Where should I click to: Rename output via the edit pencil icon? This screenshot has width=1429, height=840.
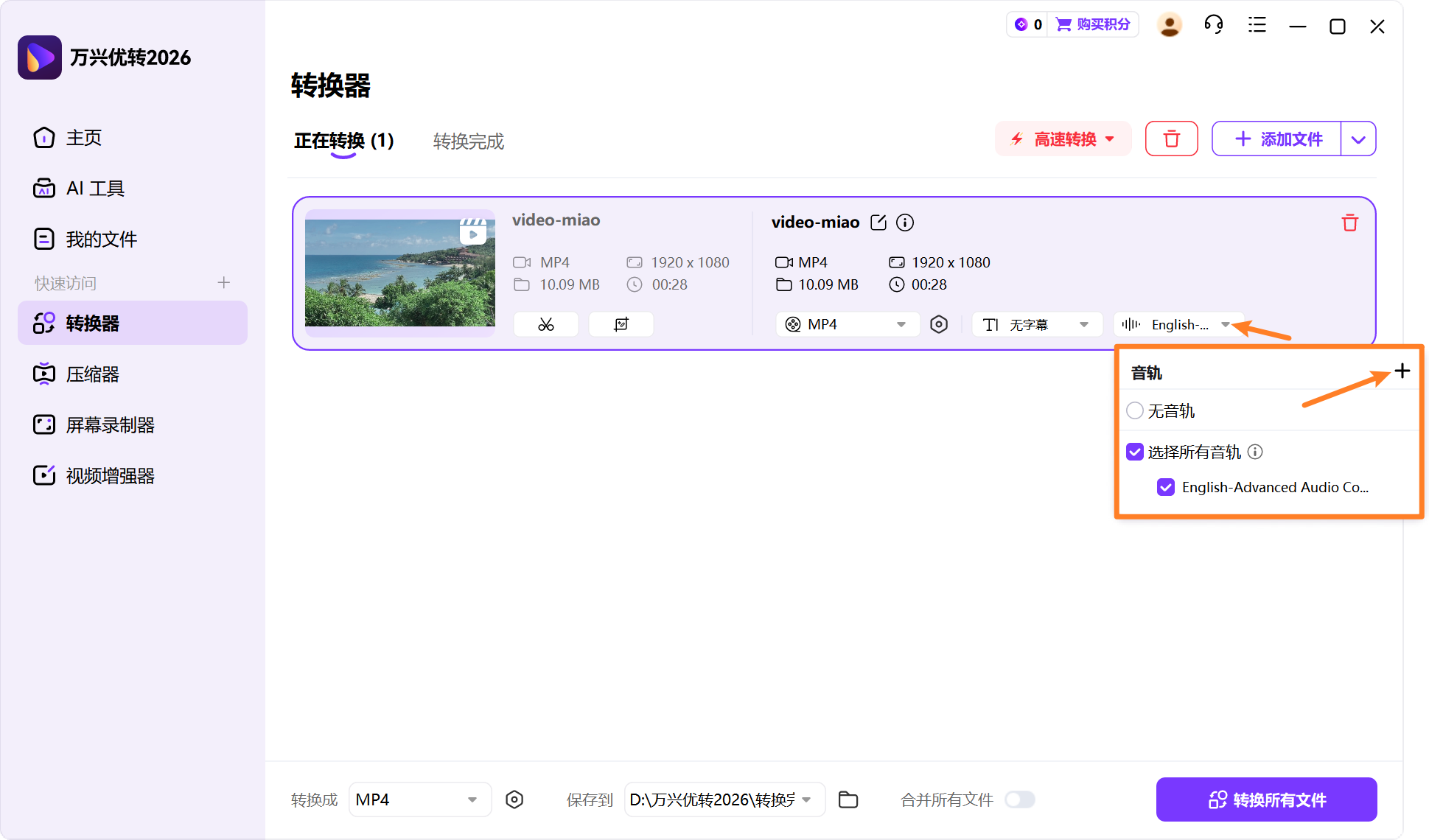878,222
